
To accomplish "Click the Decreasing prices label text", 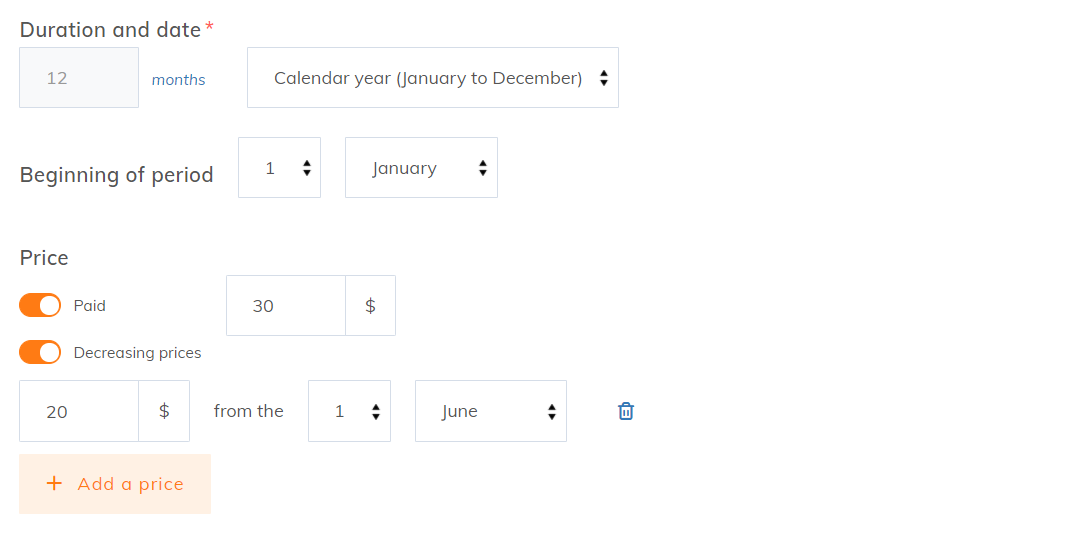I will (x=137, y=353).
